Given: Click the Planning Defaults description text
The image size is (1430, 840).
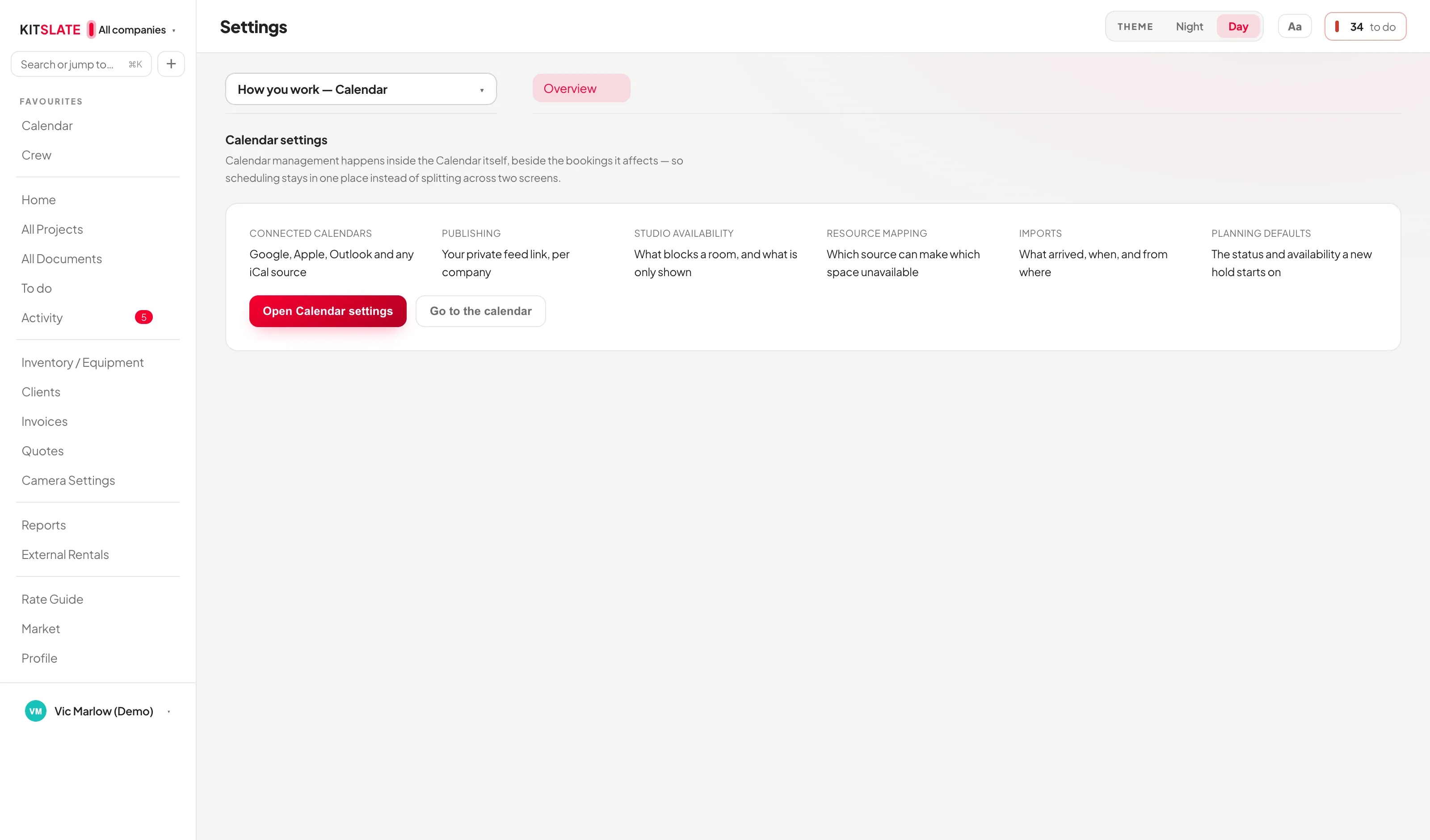Looking at the screenshot, I should coord(1291,263).
